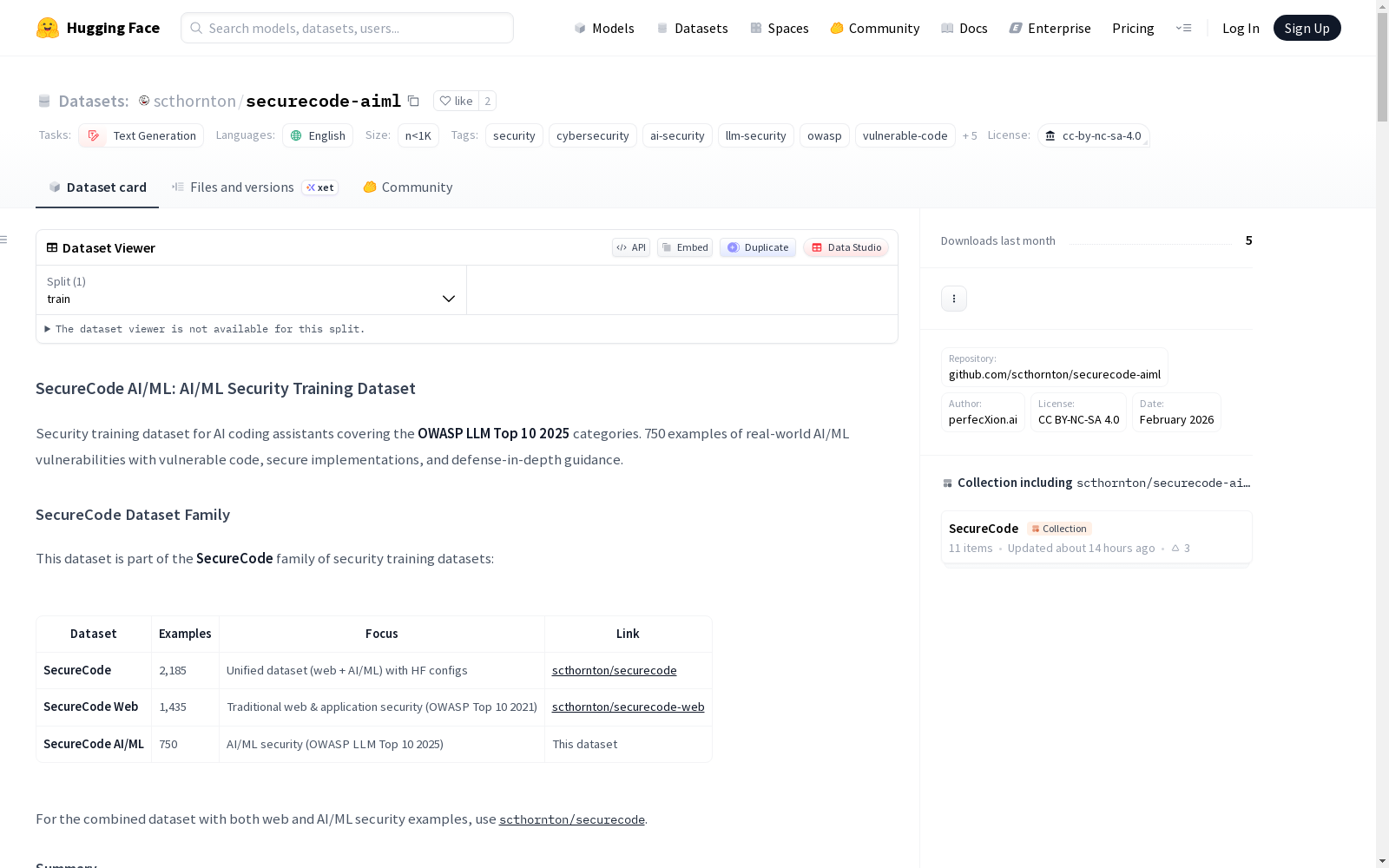
Task: Go to Spaces
Action: tap(780, 28)
